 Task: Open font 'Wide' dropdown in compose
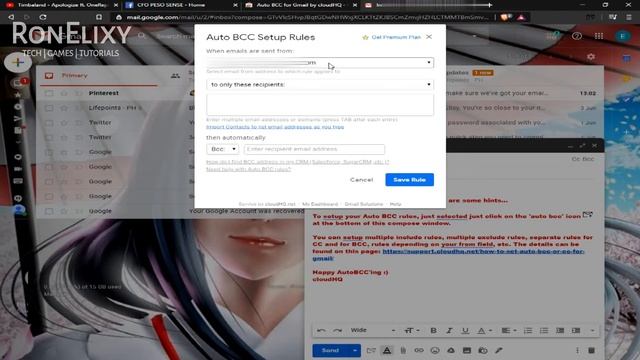pyautogui.click(x=373, y=330)
